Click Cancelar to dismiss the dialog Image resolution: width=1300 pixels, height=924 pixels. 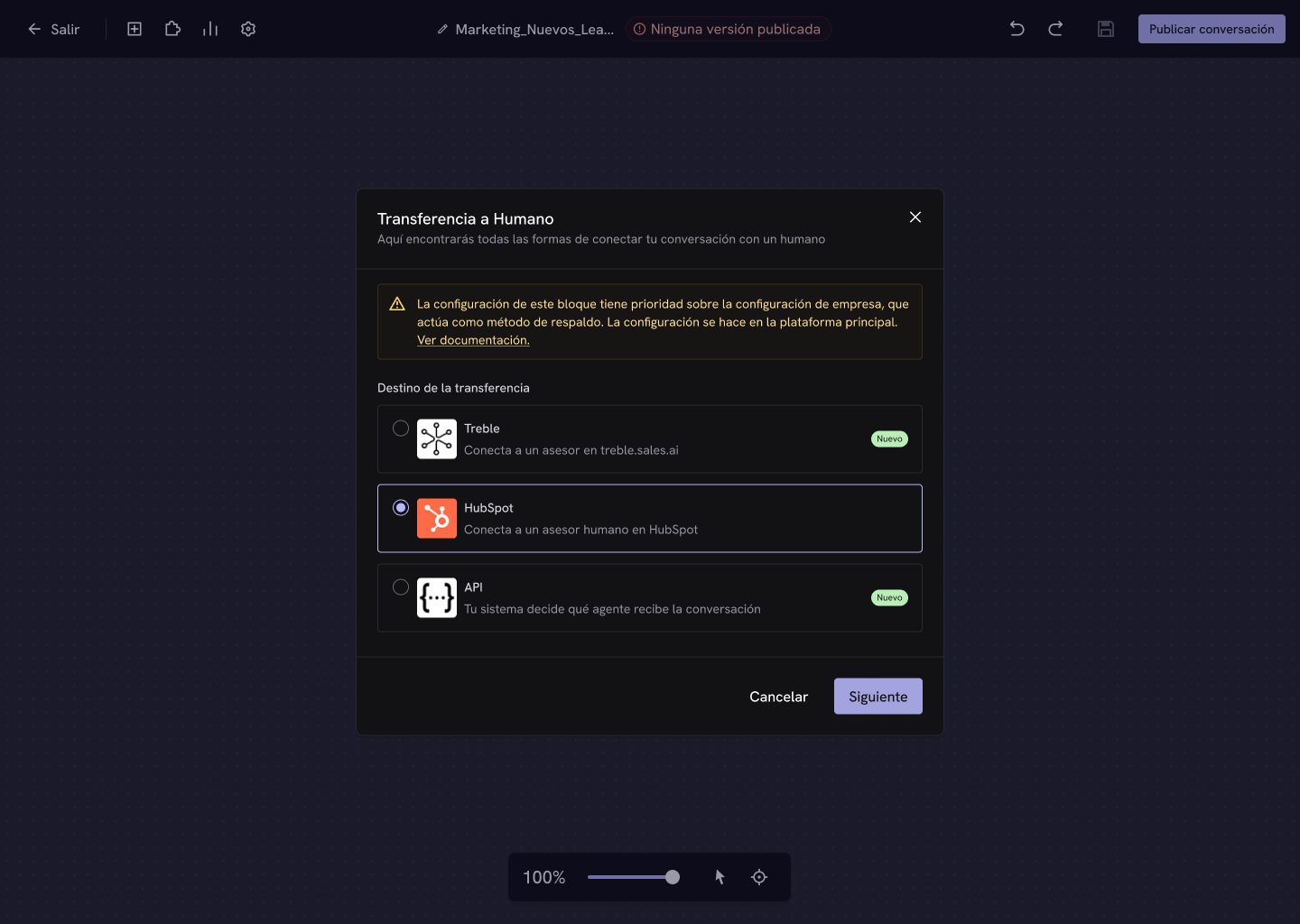tap(778, 697)
